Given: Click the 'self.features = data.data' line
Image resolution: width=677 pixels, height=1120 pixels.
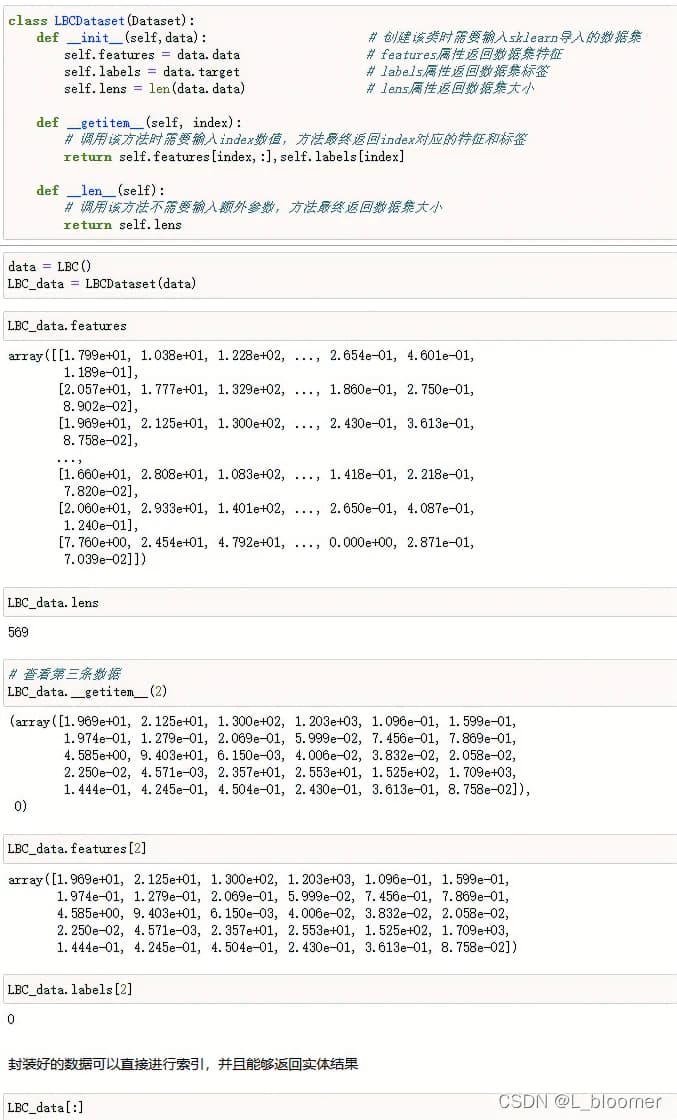Looking at the screenshot, I should [151, 55].
